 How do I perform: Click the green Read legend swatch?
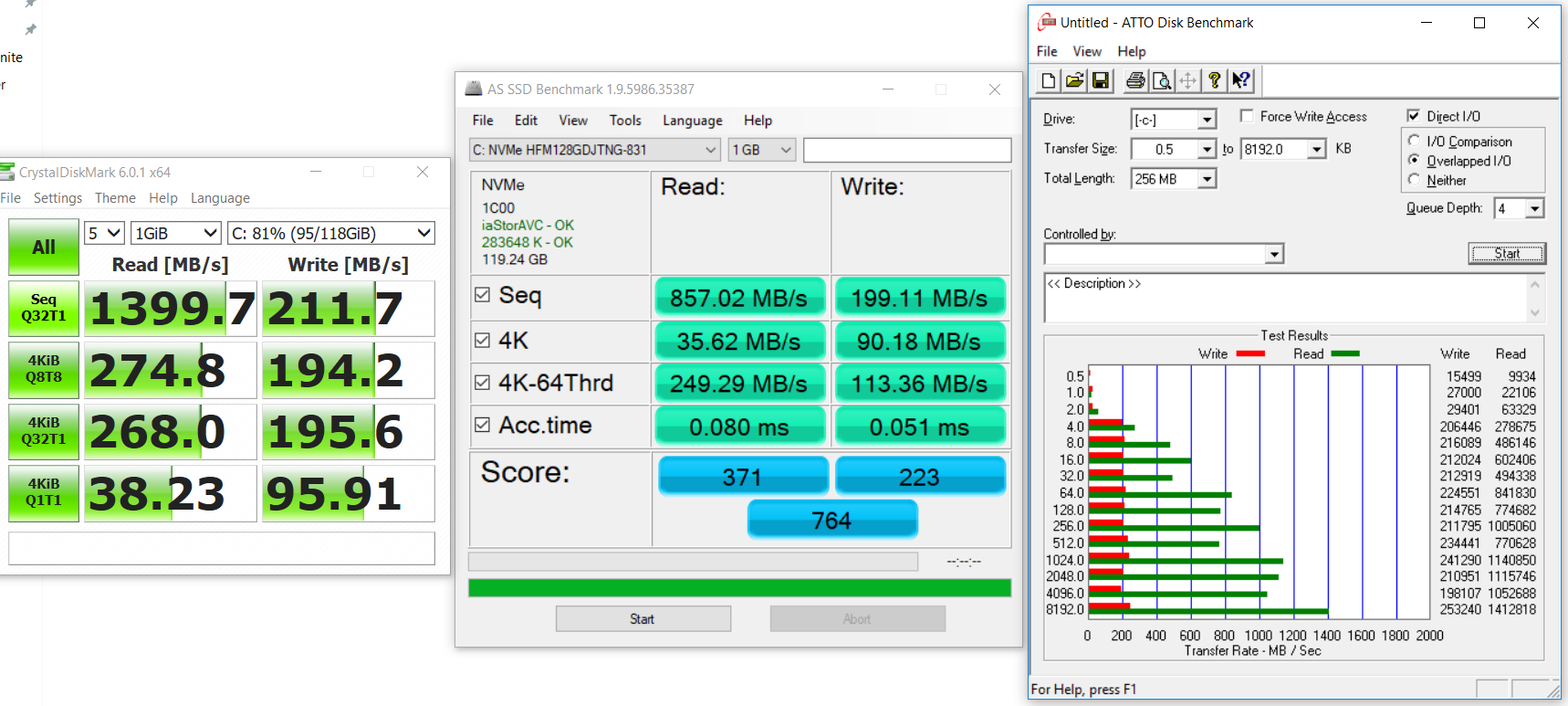pos(1345,353)
